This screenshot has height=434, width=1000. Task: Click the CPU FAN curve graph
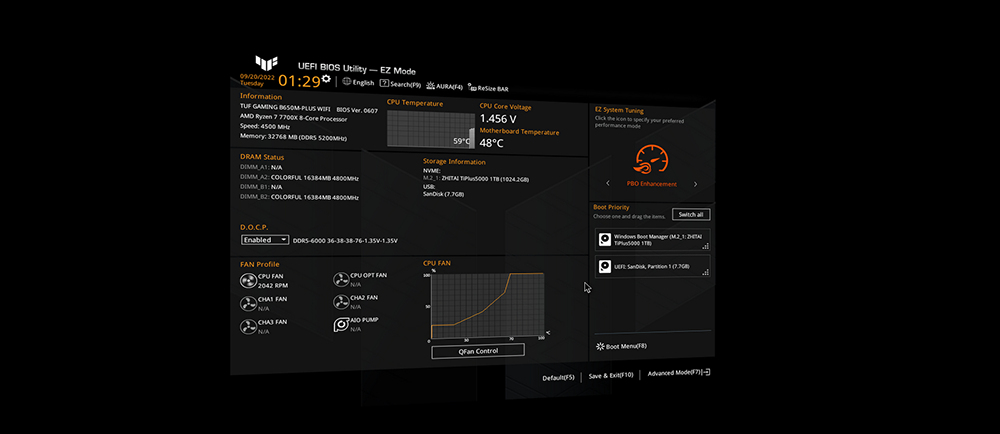[488, 305]
